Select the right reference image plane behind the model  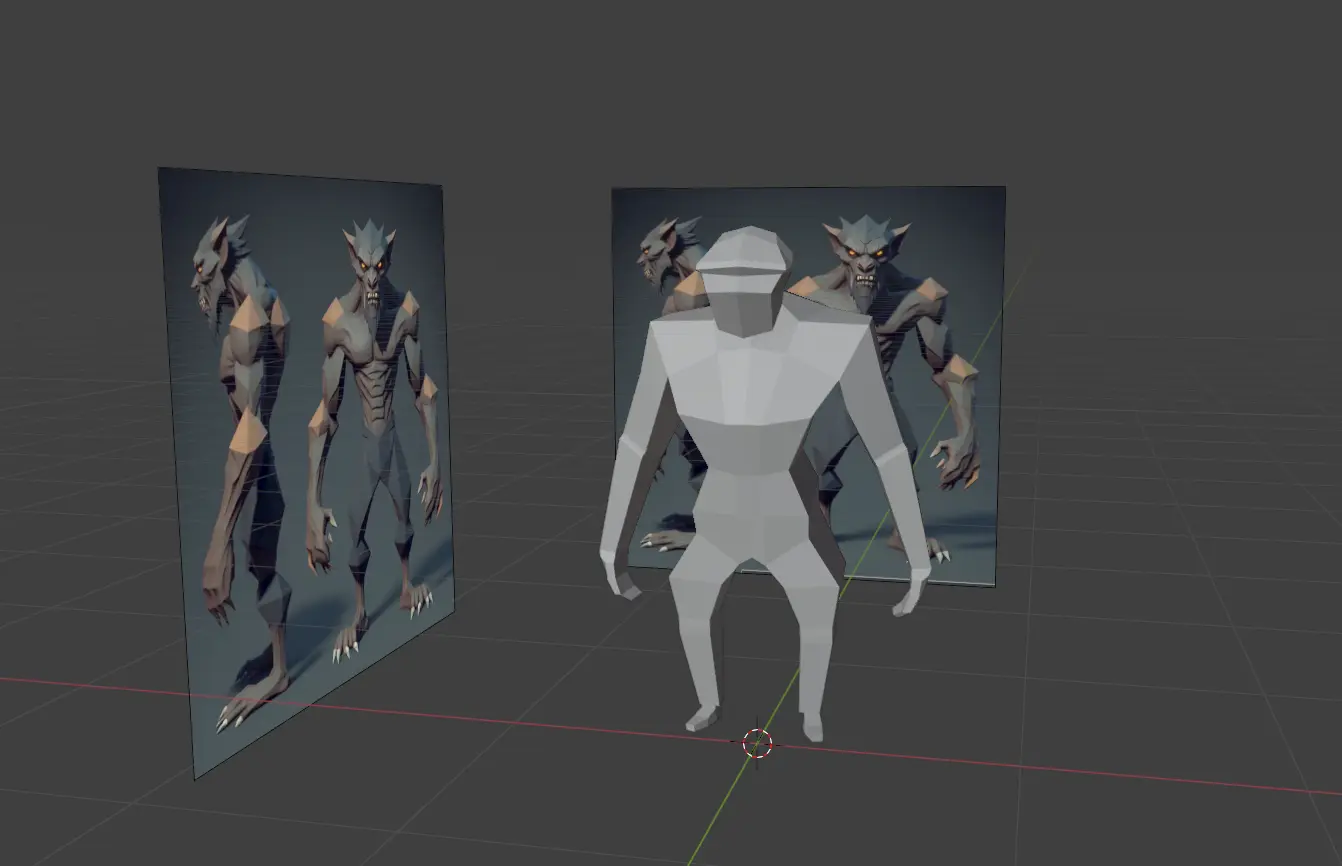click(960, 230)
